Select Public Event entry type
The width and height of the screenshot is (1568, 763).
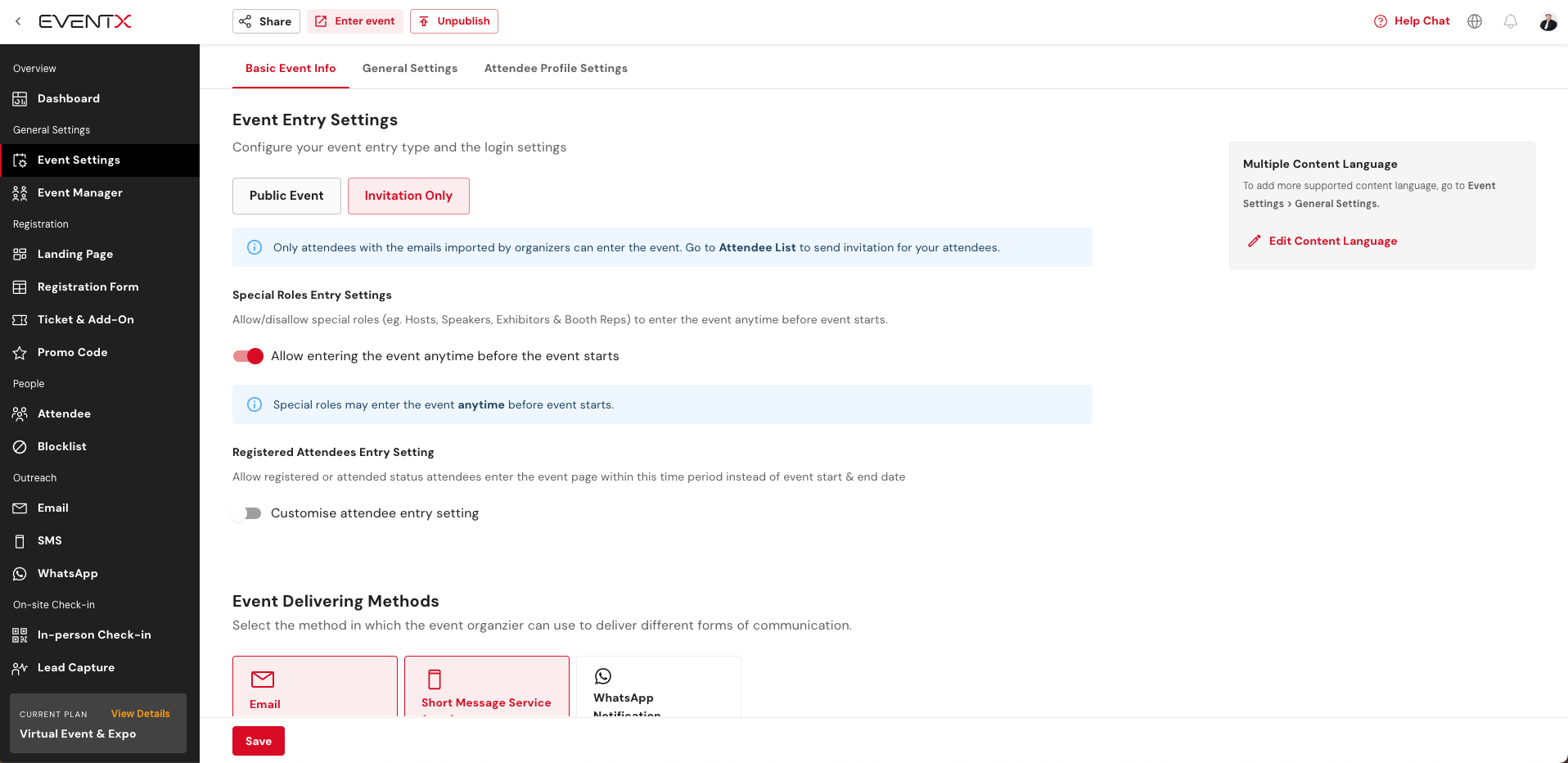pyautogui.click(x=286, y=196)
